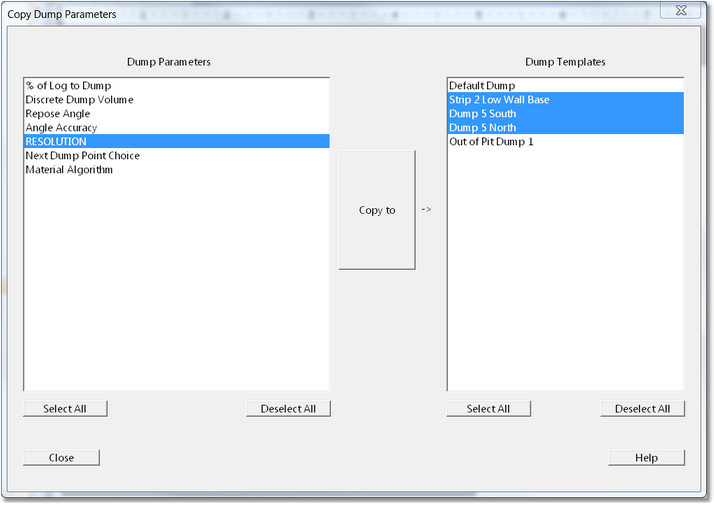Select 'Out of Pit Dump 1' template

pos(565,142)
